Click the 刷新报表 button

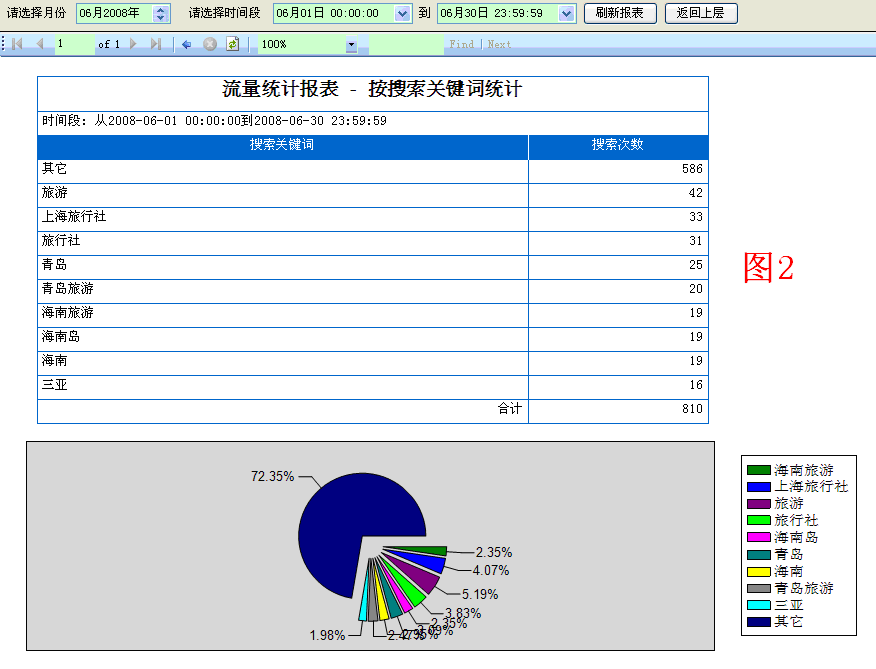point(620,14)
